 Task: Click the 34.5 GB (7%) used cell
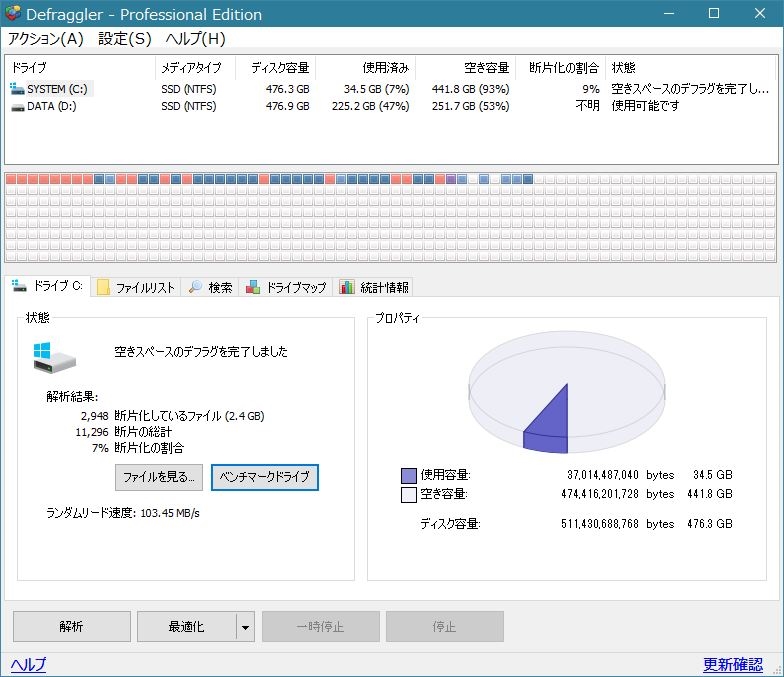coord(376,89)
